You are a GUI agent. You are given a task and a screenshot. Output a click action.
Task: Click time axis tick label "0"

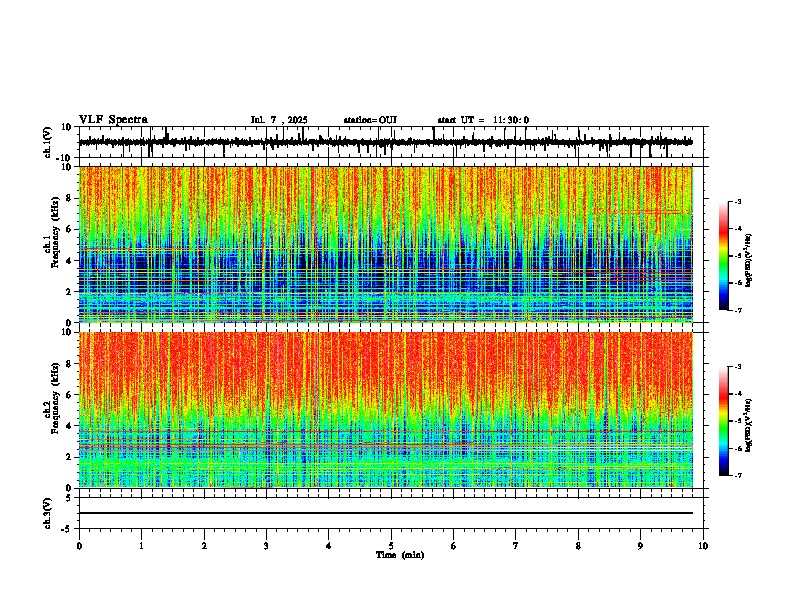click(x=79, y=546)
